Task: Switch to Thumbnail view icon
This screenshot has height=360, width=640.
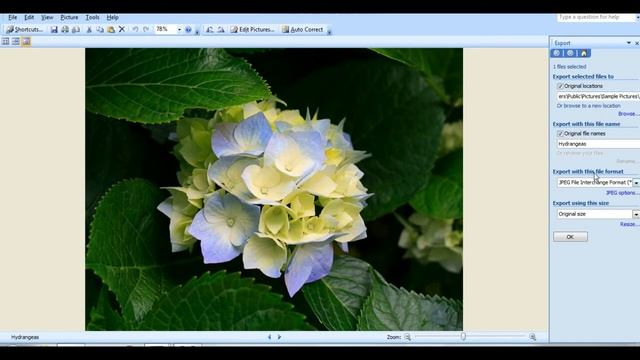Action: click(x=5, y=41)
